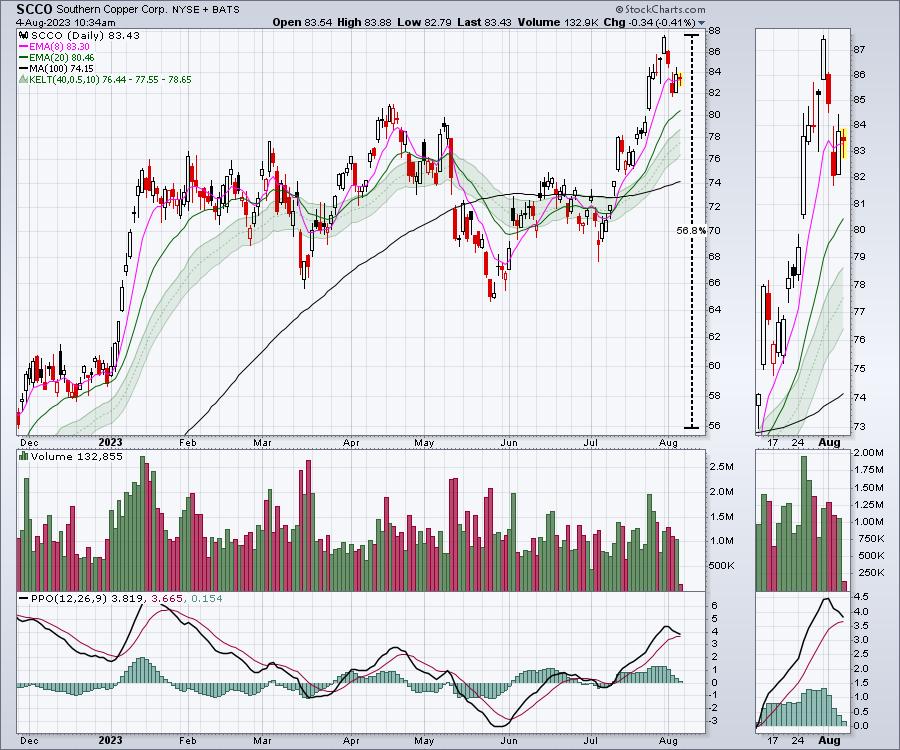Click the green EMA(20) legend line marker
This screenshot has width=900, height=750.
[23, 57]
